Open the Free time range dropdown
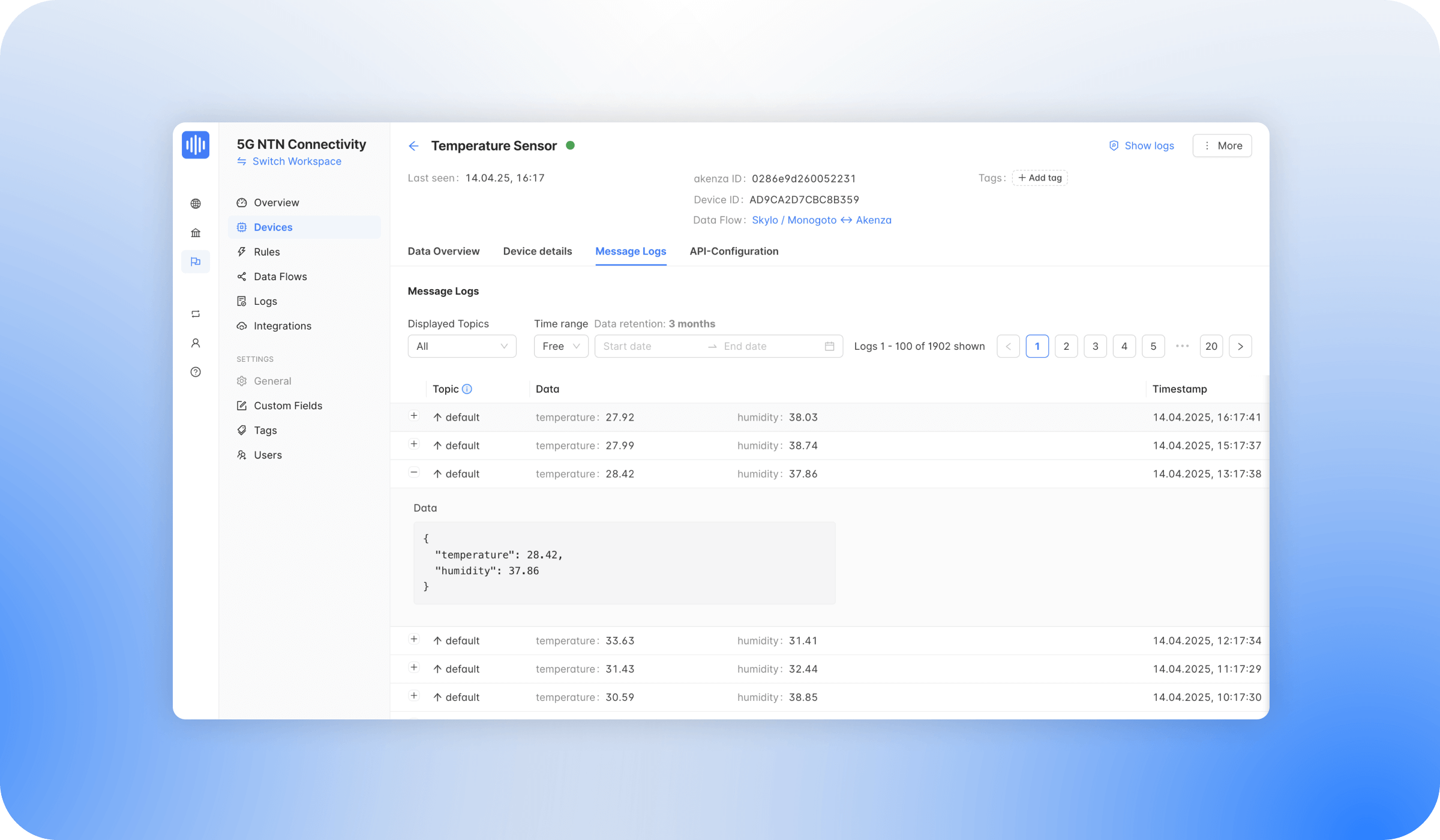The image size is (1440, 840). pos(561,346)
